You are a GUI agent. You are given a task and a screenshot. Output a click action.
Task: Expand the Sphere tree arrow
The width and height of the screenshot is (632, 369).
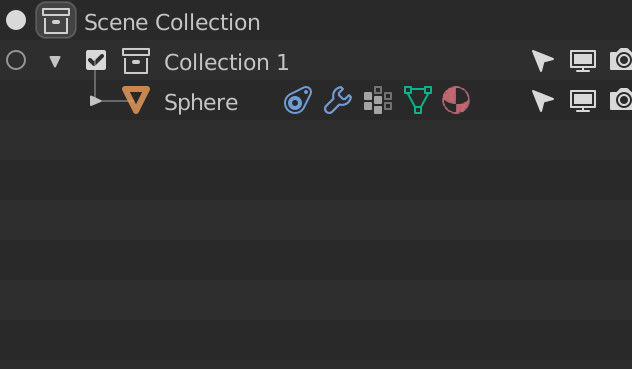pos(96,101)
